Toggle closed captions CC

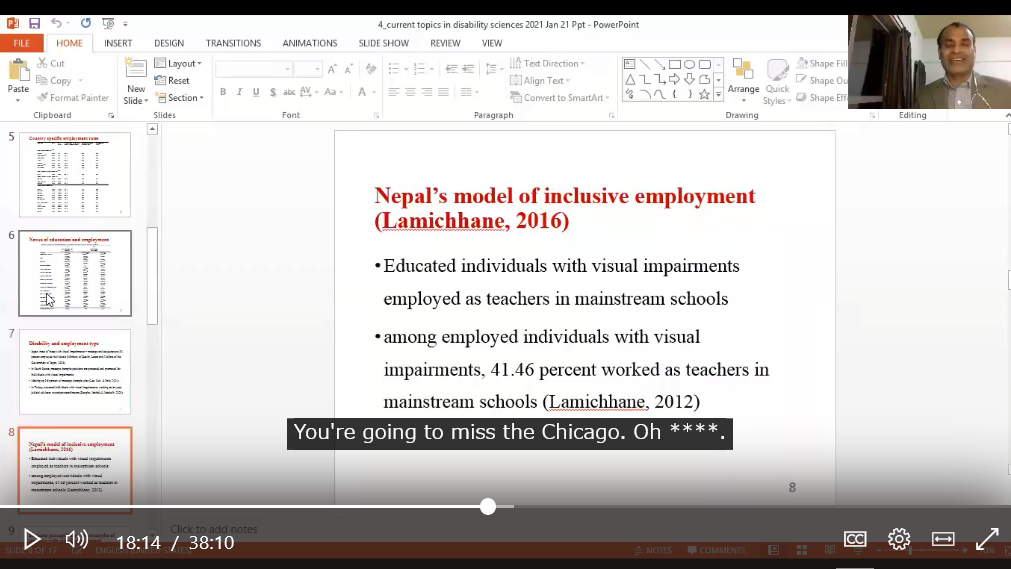click(855, 539)
